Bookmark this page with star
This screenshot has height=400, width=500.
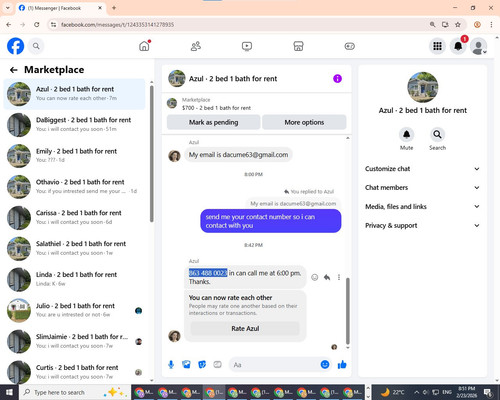click(x=458, y=25)
